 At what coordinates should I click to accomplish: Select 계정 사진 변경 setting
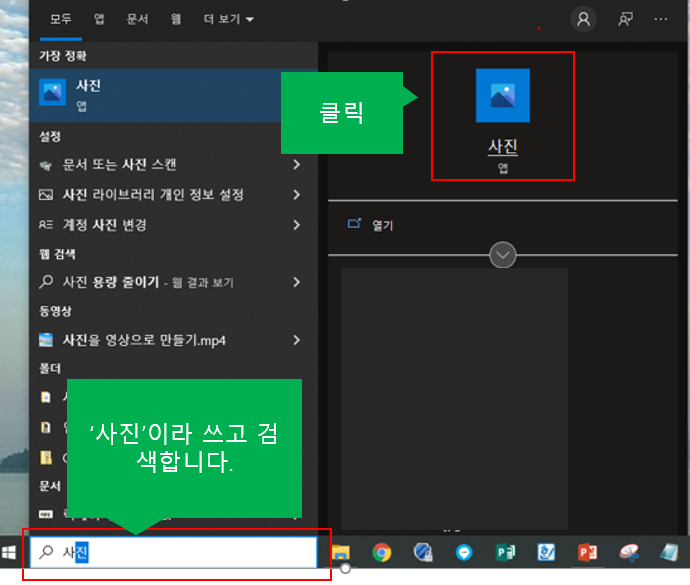click(173, 225)
